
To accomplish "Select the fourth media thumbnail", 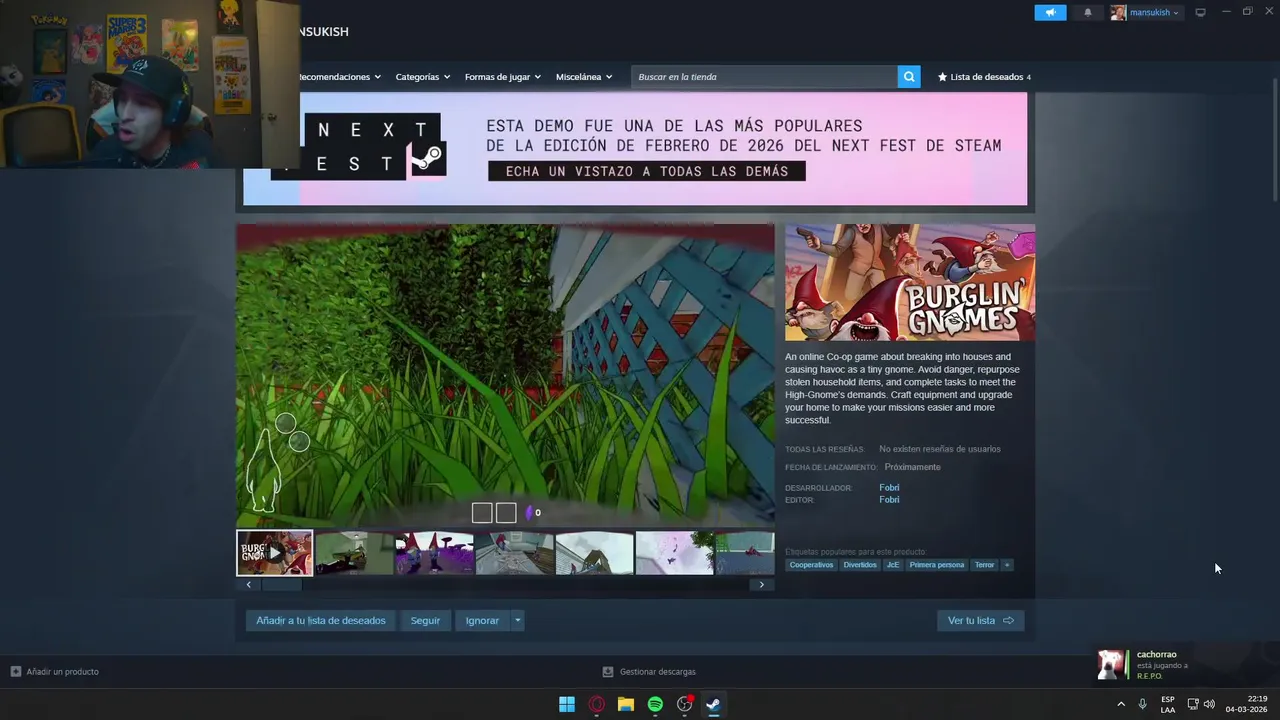I will [x=514, y=553].
